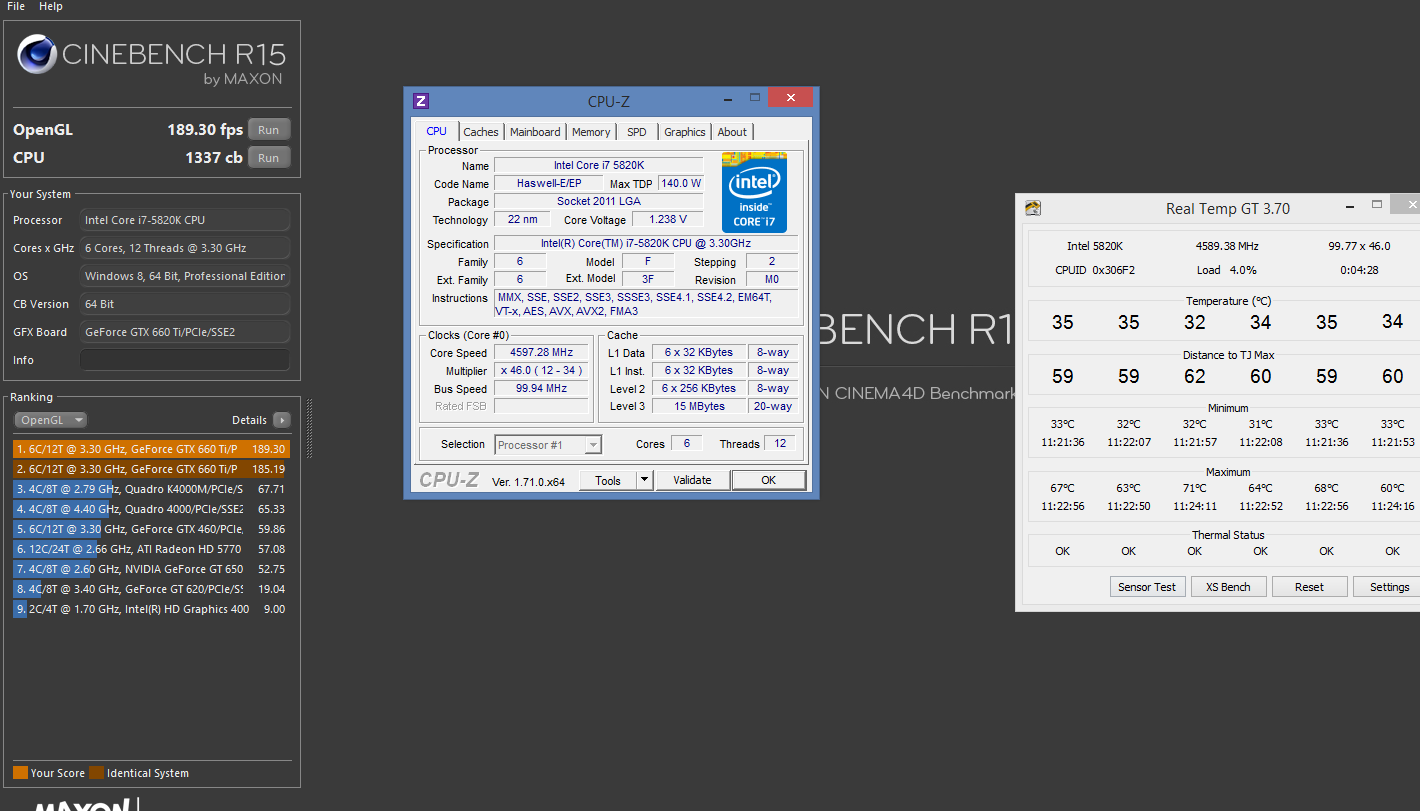The width and height of the screenshot is (1420, 811).
Task: Click the Bus Speed value 99.94 MHz
Action: click(x=541, y=389)
